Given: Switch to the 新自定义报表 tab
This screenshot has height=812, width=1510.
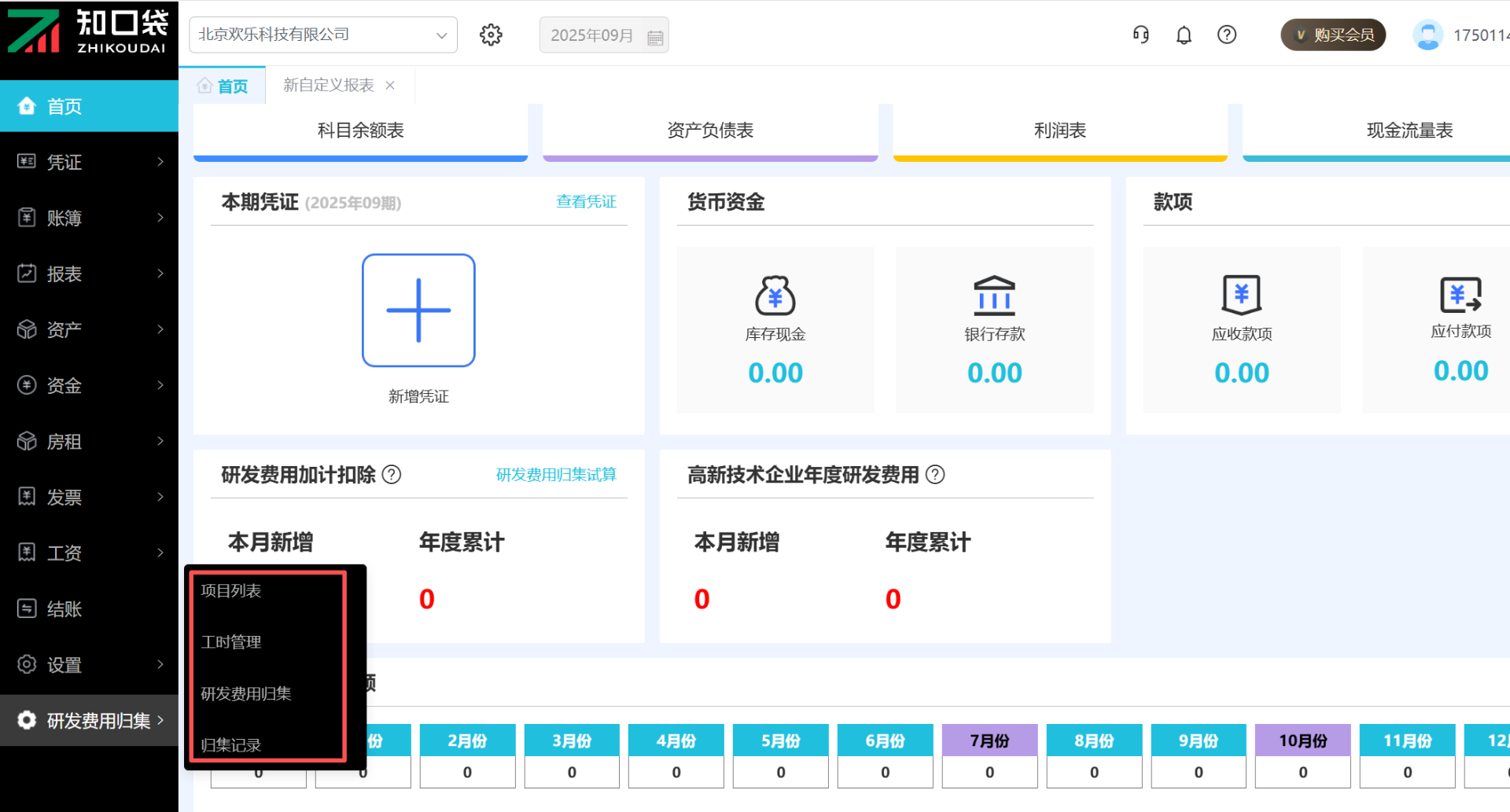Looking at the screenshot, I should click(328, 85).
